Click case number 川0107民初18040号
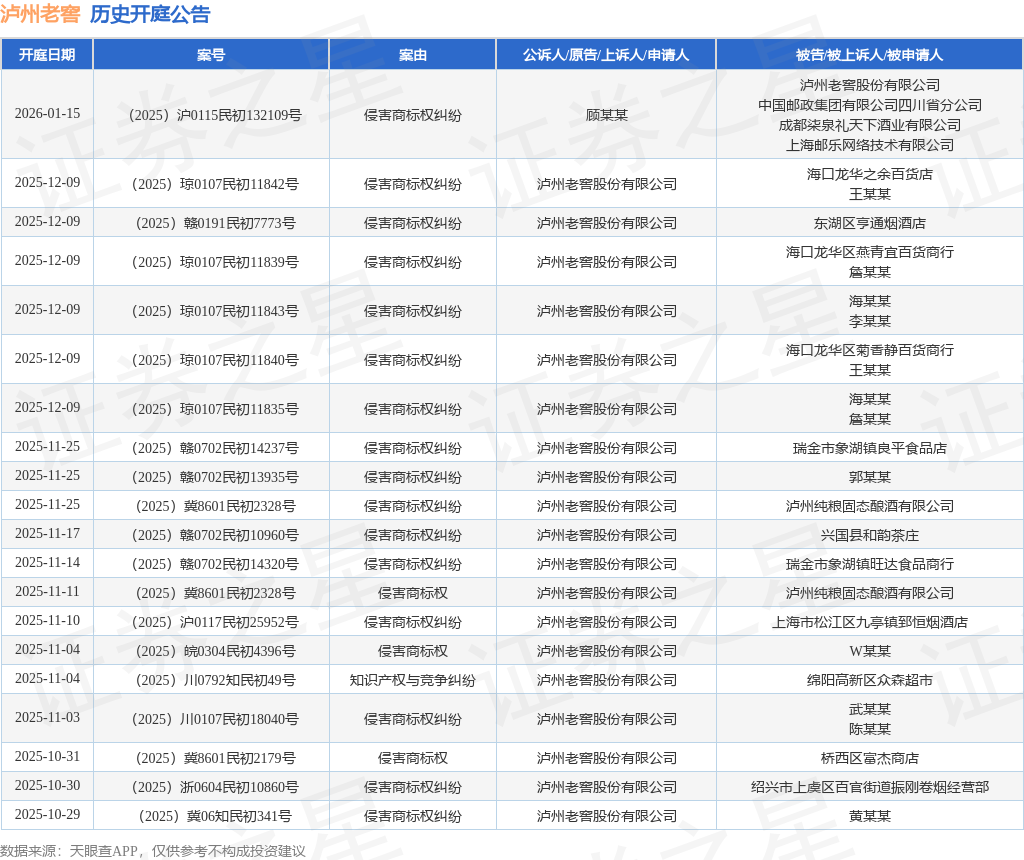 215,719
